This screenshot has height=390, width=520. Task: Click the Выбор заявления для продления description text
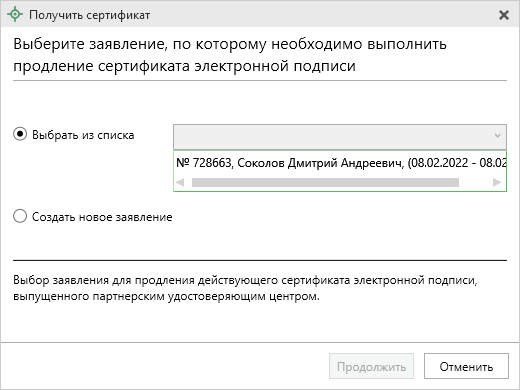(245, 288)
